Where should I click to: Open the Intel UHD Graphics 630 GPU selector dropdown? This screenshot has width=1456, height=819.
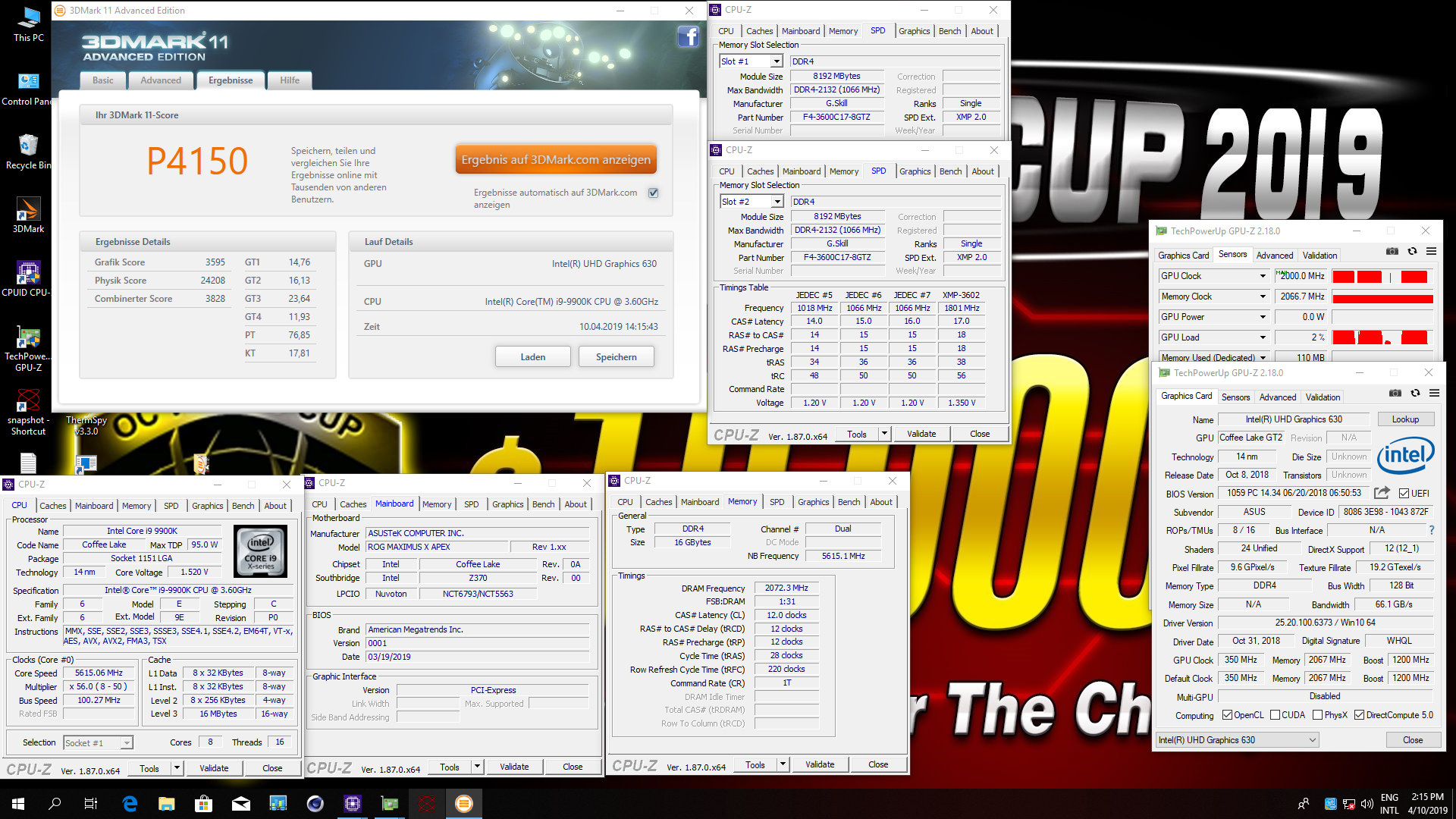point(1238,740)
